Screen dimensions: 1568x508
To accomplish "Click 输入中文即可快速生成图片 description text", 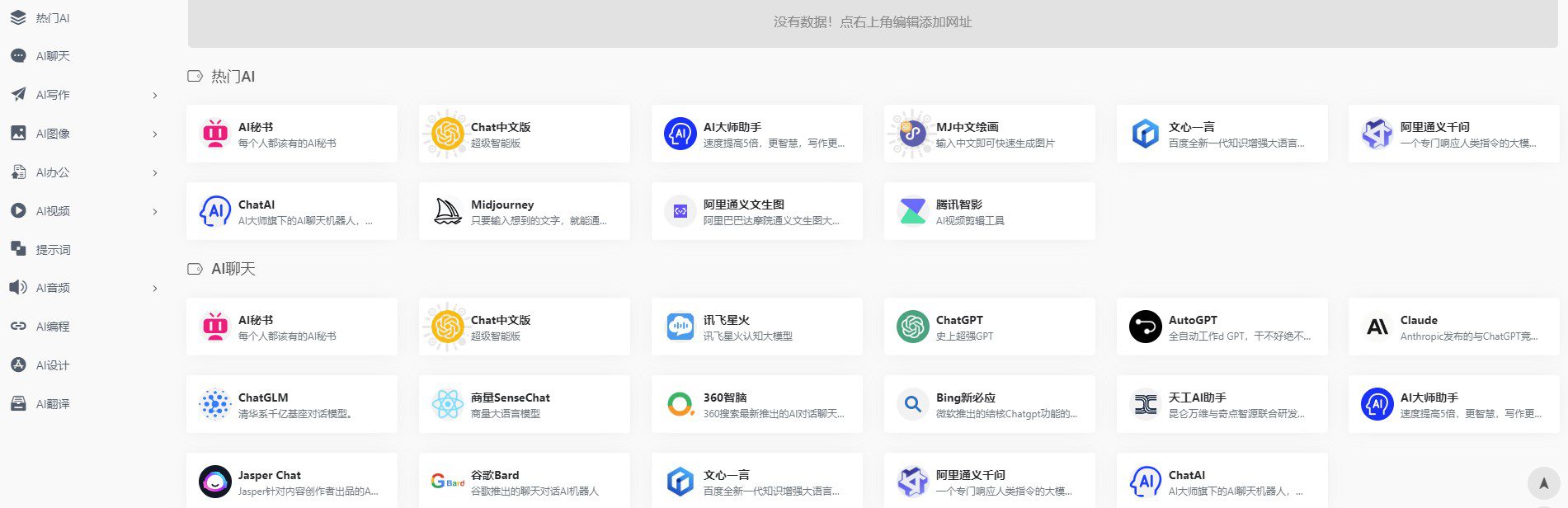I will (996, 143).
